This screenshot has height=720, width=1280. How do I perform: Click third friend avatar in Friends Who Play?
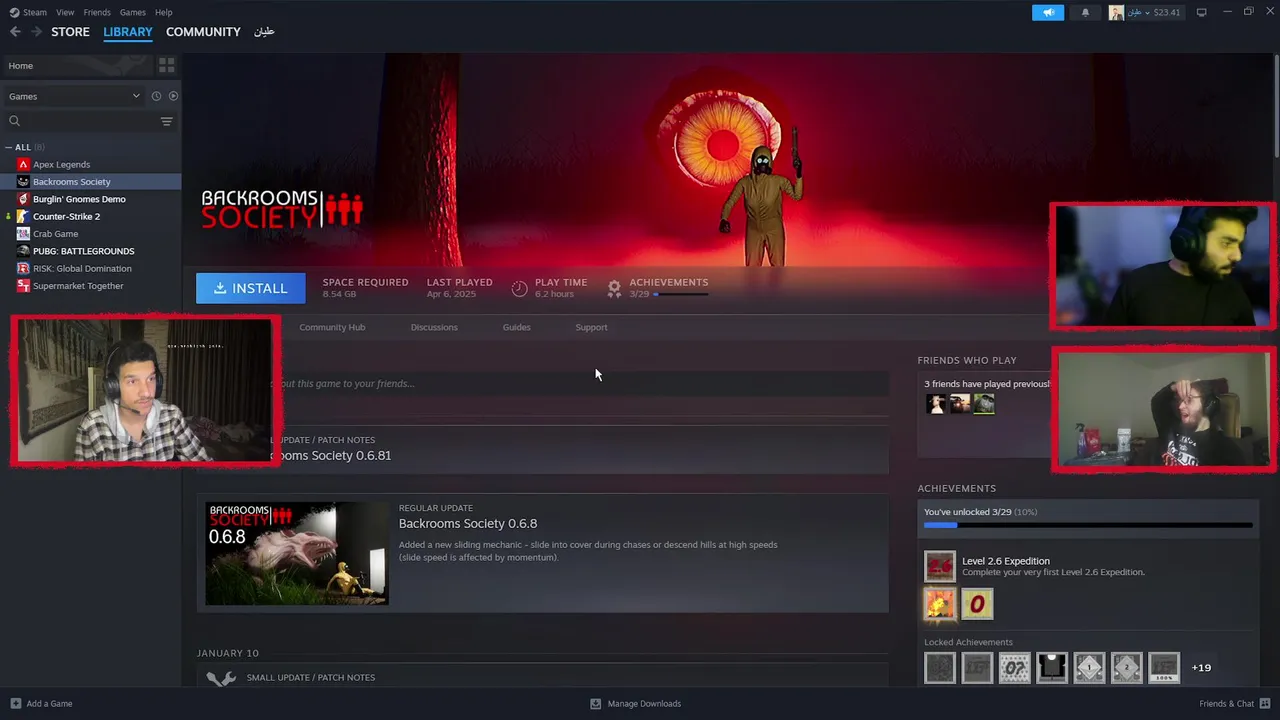(x=984, y=404)
